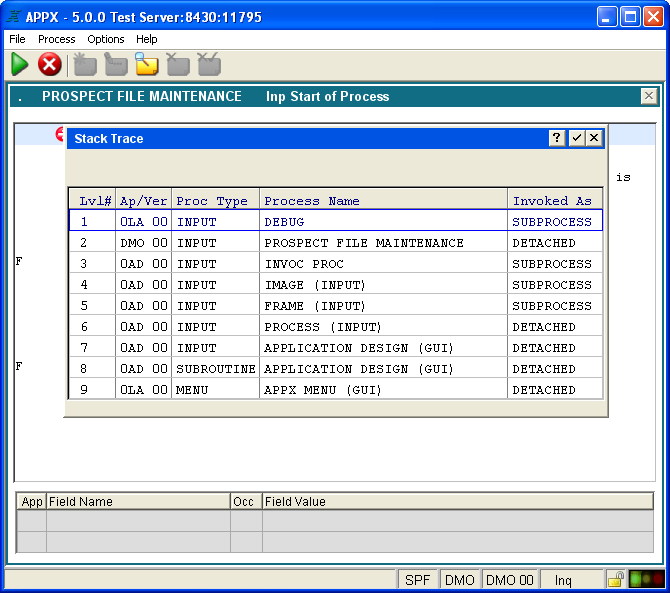The height and width of the screenshot is (593, 670).
Task: Click the green Run arrow icon
Action: pos(20,65)
